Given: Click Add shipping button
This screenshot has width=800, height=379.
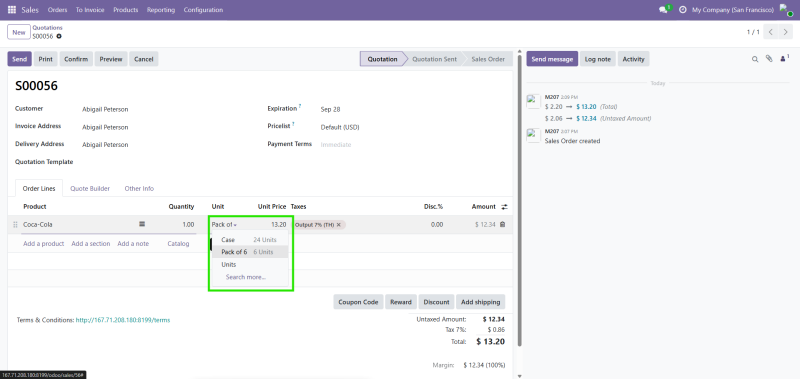Looking at the screenshot, I should pyautogui.click(x=481, y=302).
